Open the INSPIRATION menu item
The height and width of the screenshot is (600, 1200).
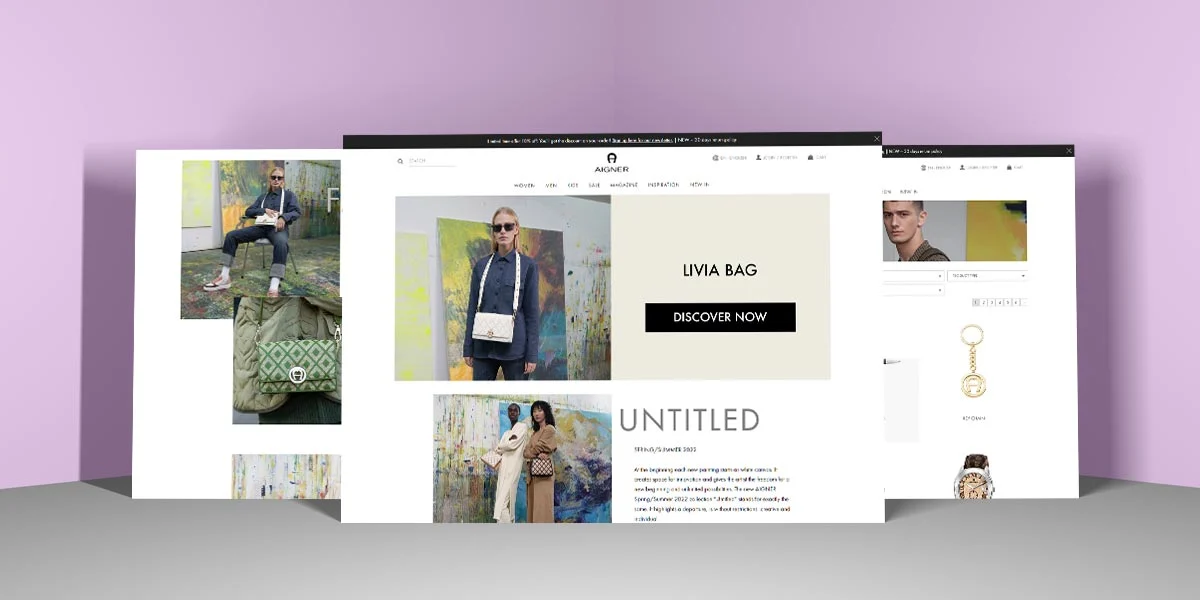(663, 185)
